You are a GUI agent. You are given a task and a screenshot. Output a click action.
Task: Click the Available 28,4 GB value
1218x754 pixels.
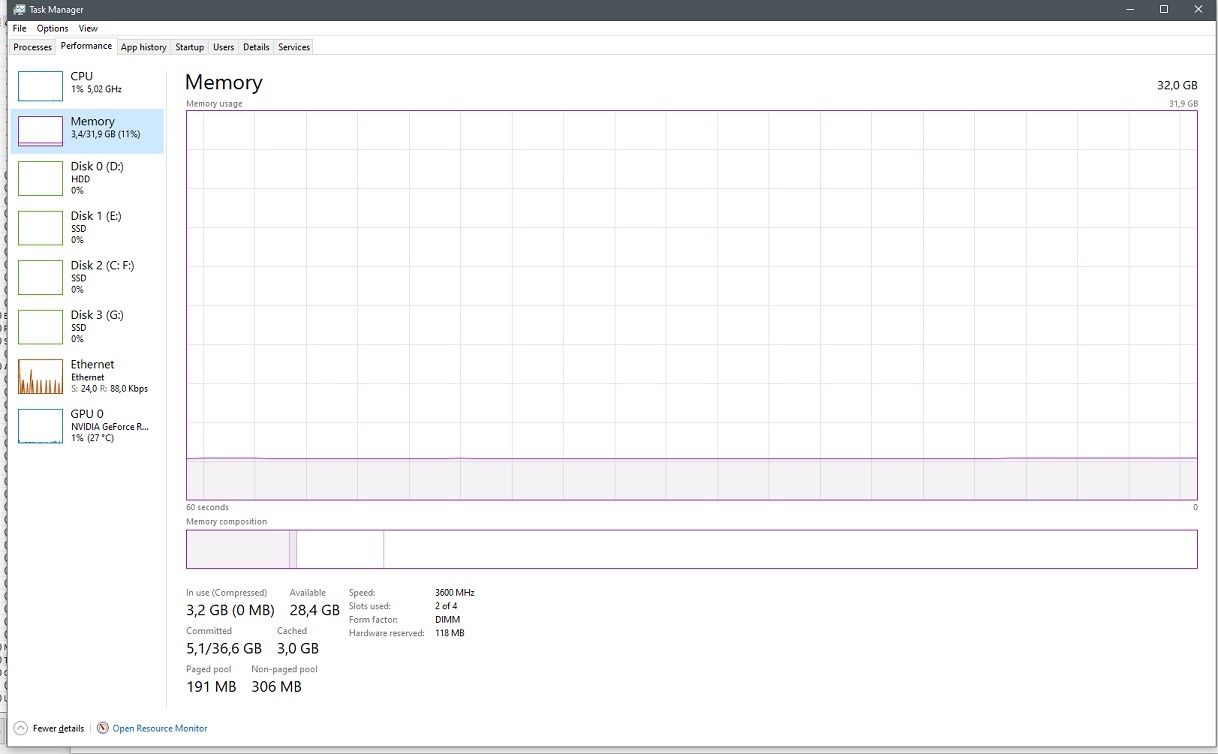pos(315,610)
